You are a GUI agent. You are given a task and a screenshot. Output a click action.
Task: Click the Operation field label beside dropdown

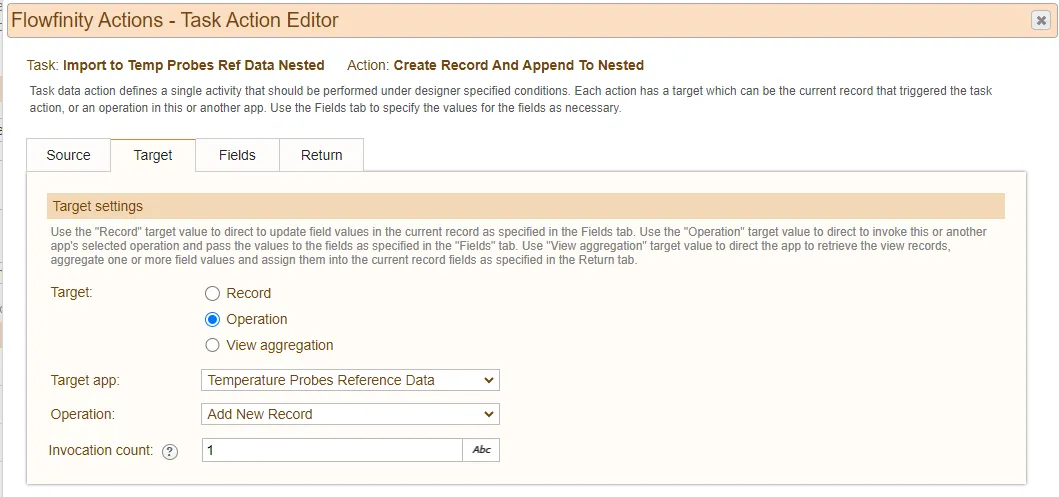(x=82, y=414)
